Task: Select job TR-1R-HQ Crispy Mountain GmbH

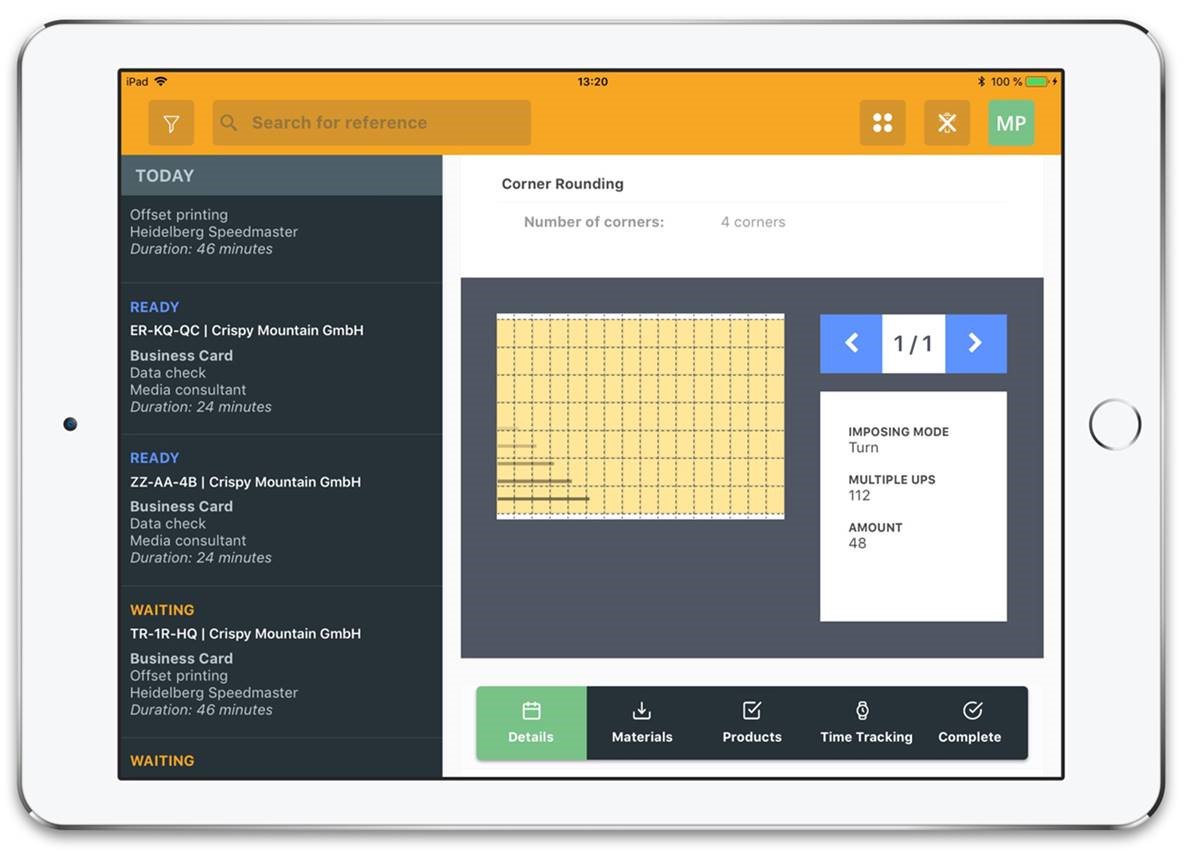Action: (282, 661)
